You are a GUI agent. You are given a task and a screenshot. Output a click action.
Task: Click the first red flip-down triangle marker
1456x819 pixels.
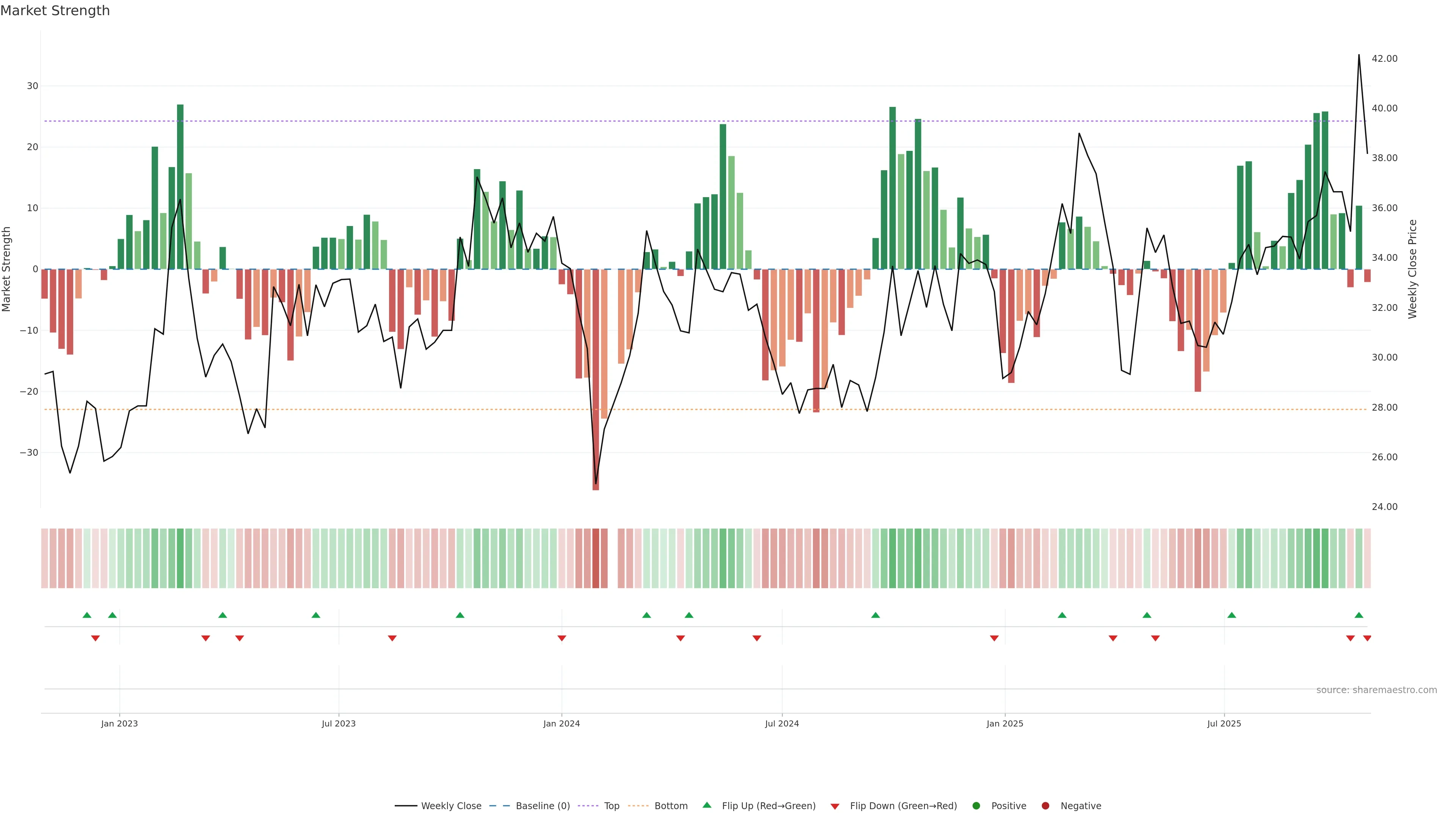tap(96, 638)
